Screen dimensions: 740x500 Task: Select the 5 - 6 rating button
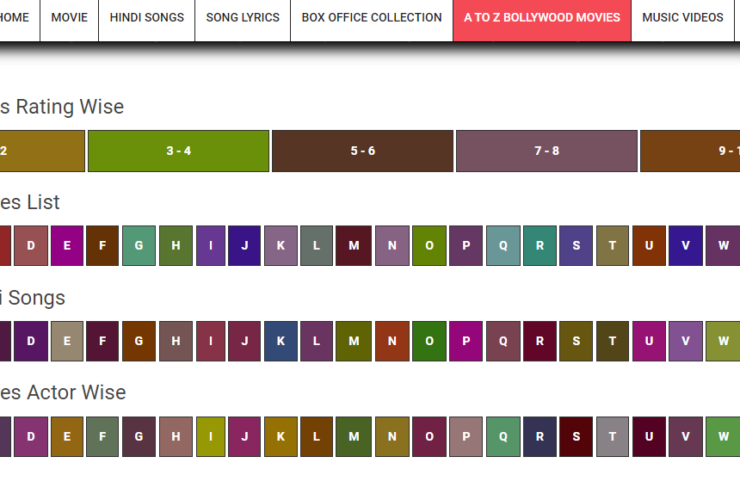tap(362, 151)
